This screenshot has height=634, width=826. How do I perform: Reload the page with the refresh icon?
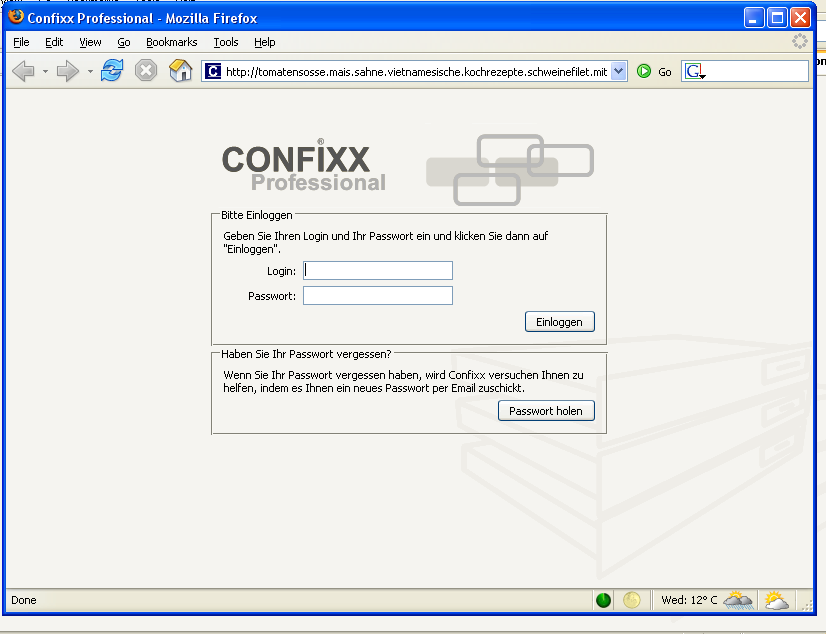[x=112, y=71]
